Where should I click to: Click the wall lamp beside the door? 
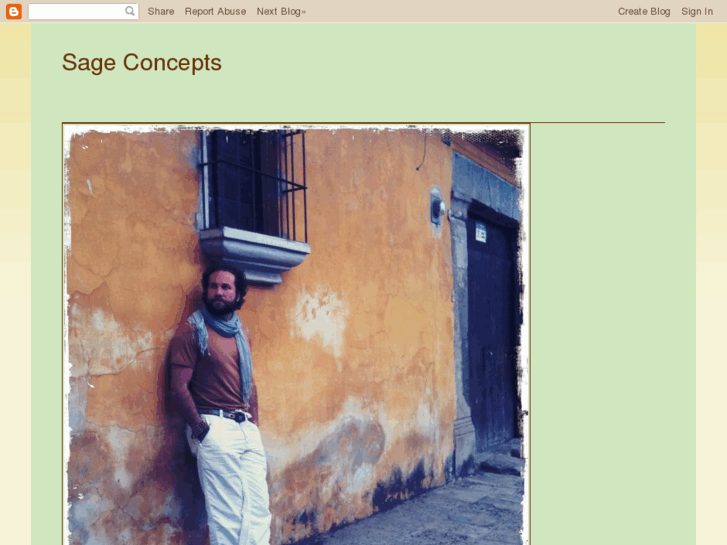tap(437, 207)
